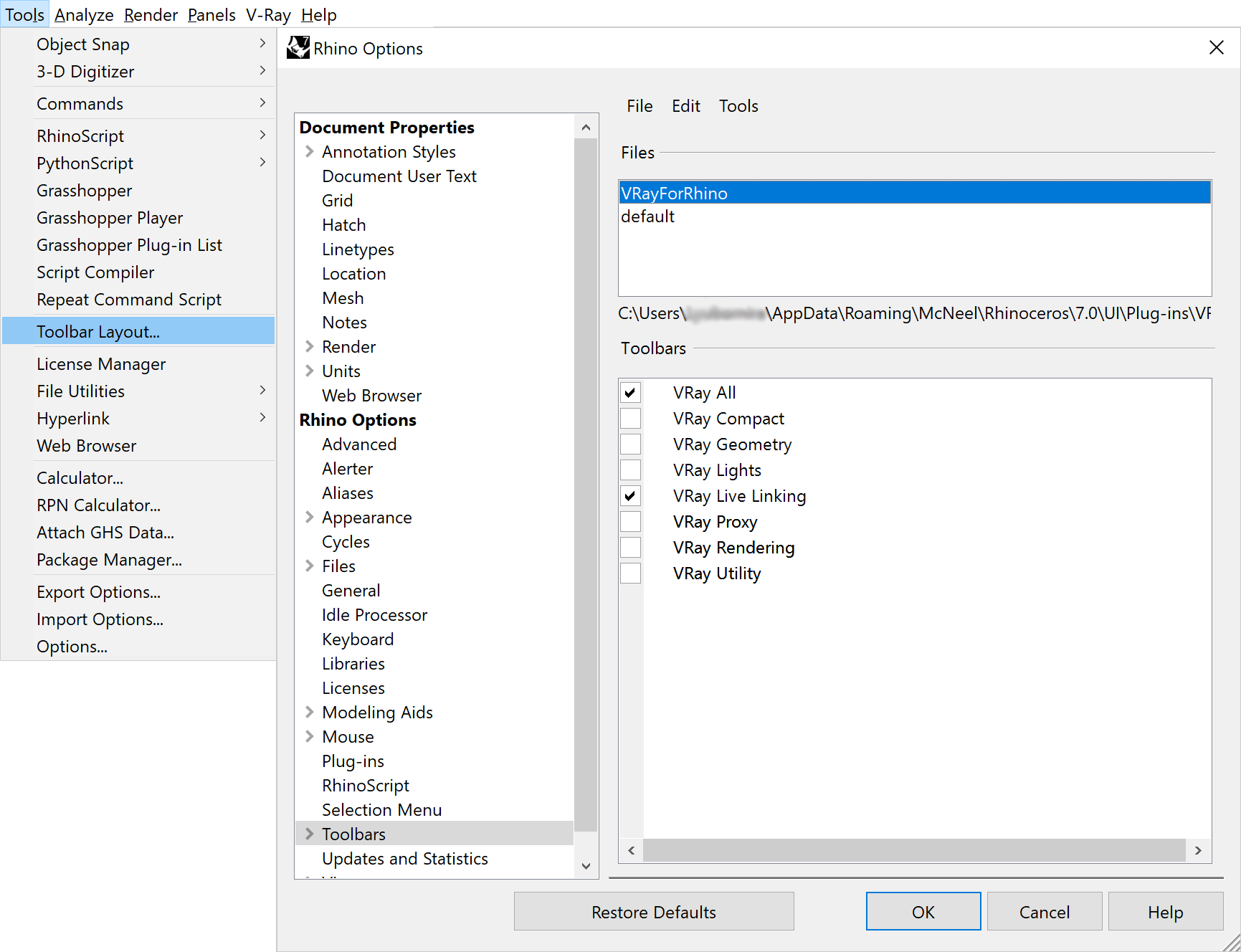This screenshot has width=1241, height=952.
Task: Open the V-Ray menu
Action: tap(268, 14)
